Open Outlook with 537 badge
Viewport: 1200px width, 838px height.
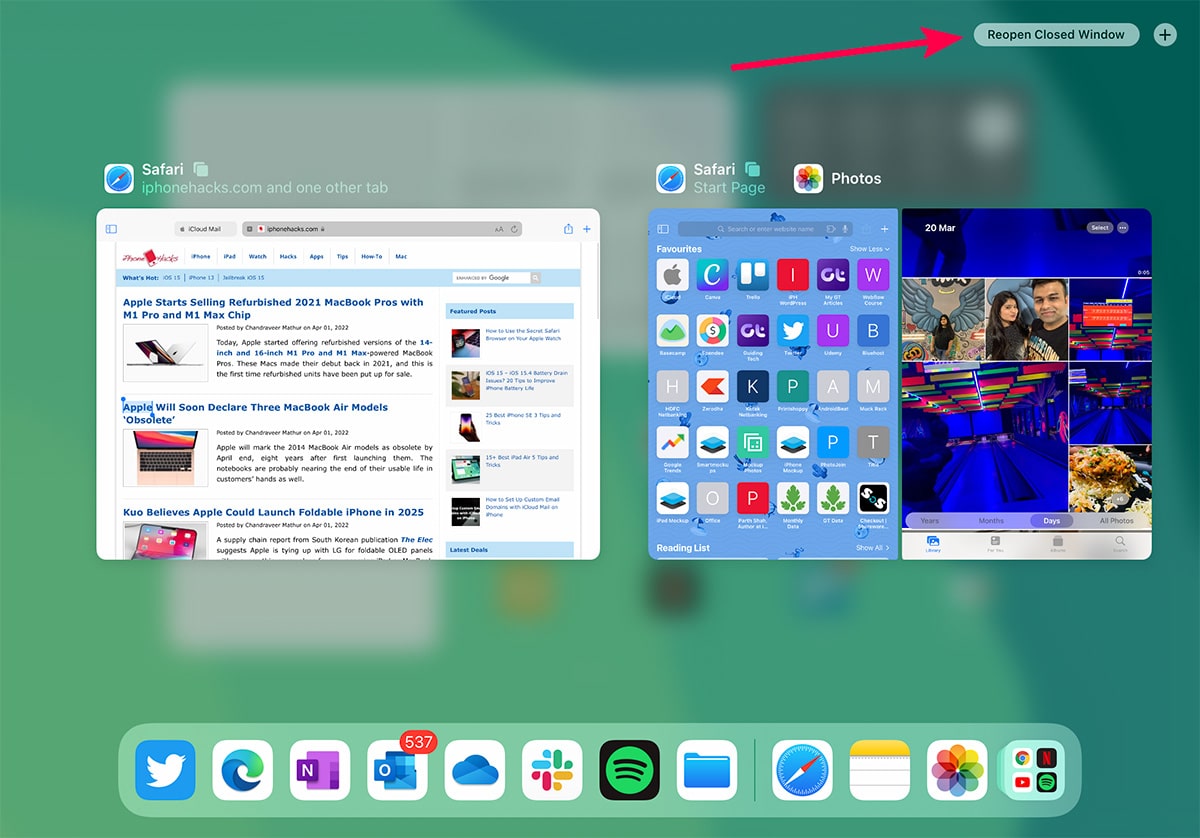[397, 770]
